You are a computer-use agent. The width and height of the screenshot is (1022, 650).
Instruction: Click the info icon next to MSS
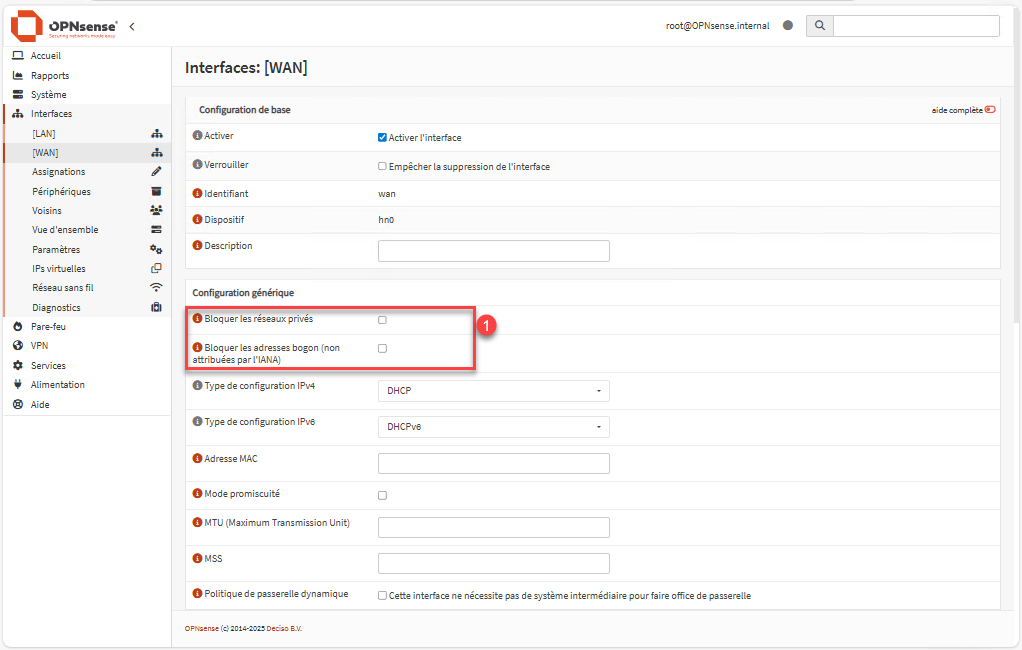(x=197, y=558)
